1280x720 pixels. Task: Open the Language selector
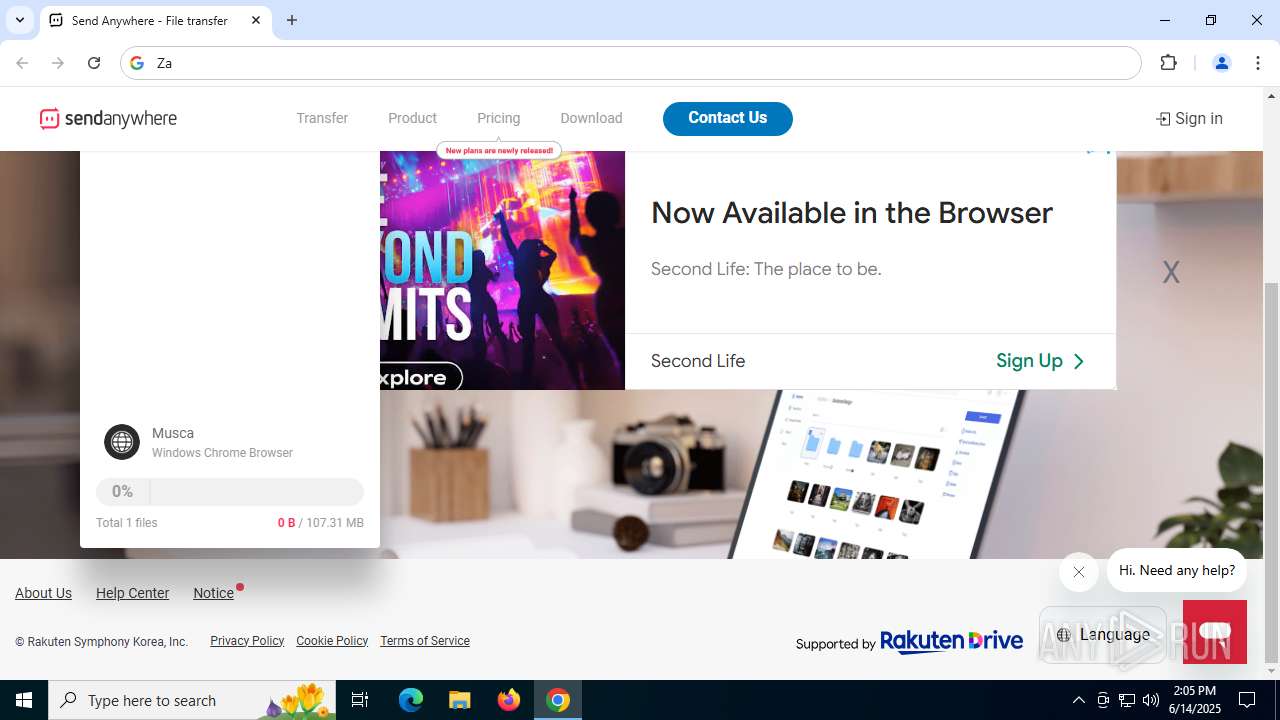click(x=1103, y=634)
